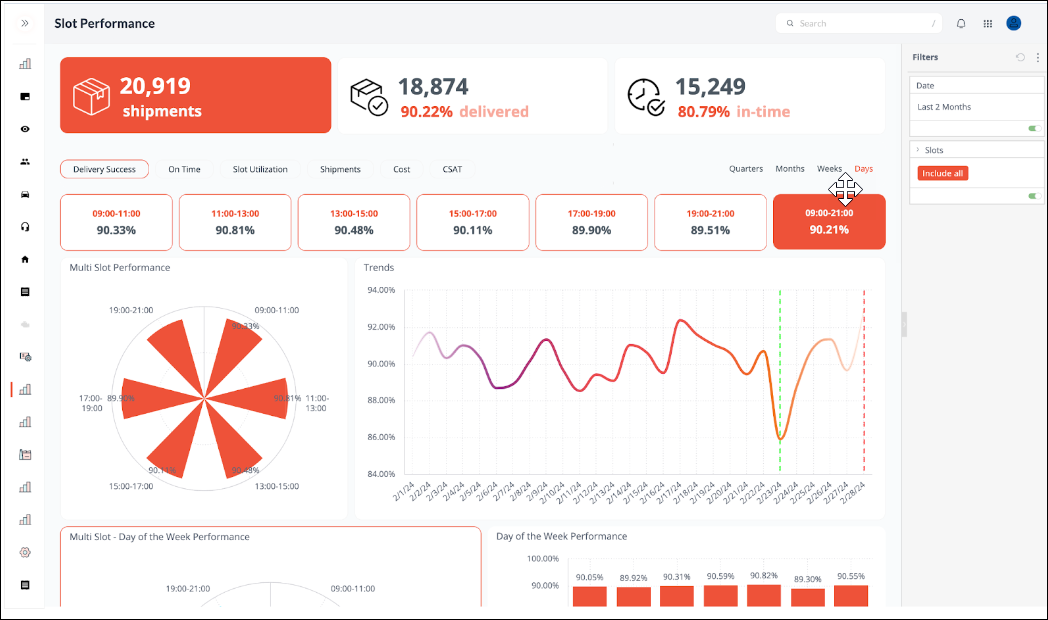1048x620 pixels.
Task: Collapse the Filters panel using its edge handle
Action: 904,325
